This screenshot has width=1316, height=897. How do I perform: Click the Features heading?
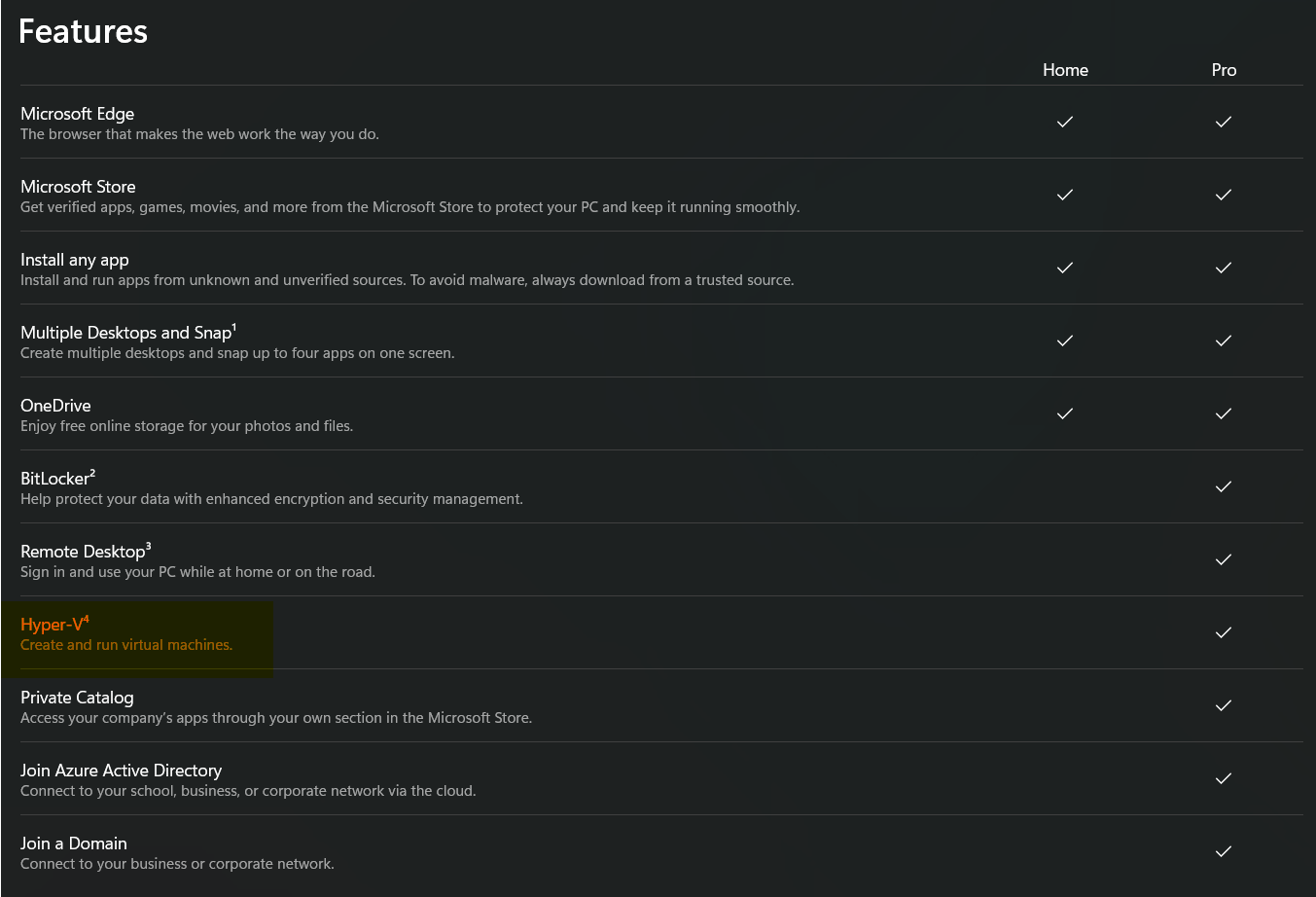pyautogui.click(x=84, y=32)
